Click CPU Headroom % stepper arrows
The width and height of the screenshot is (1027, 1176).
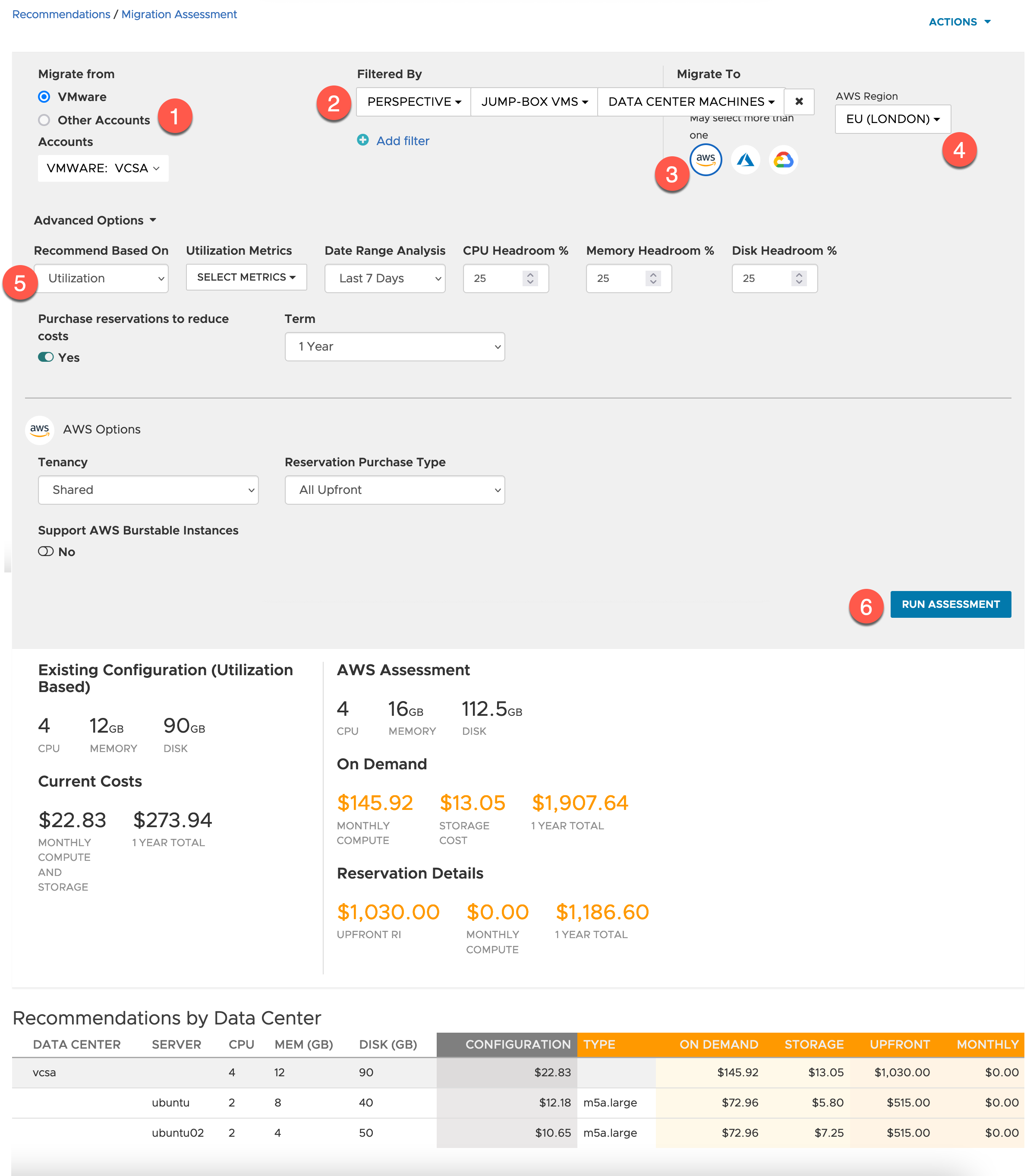coord(530,278)
